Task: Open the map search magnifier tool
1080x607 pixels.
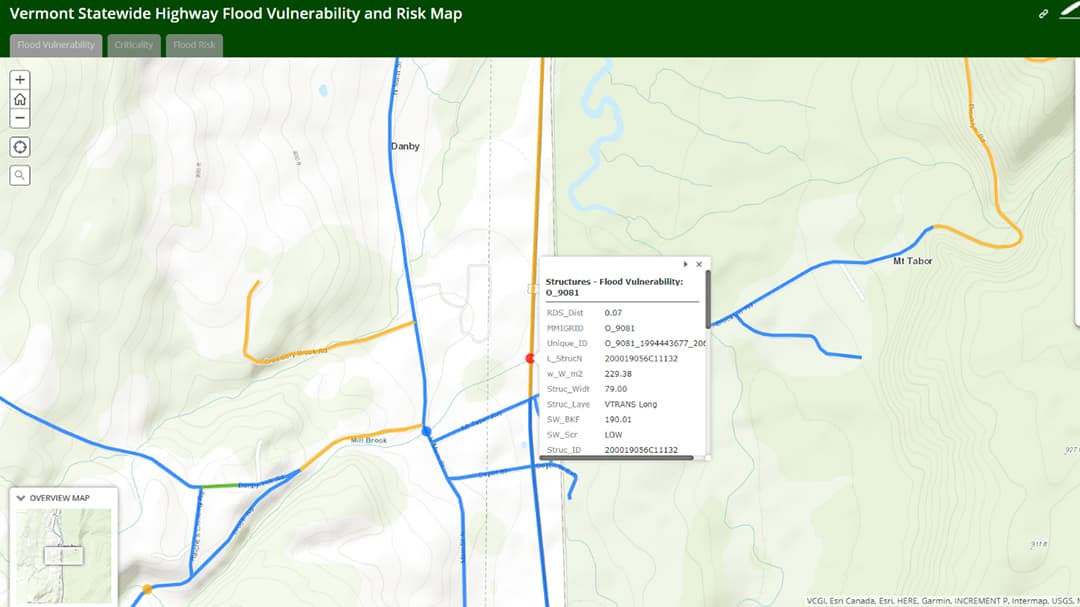Action: (x=19, y=175)
